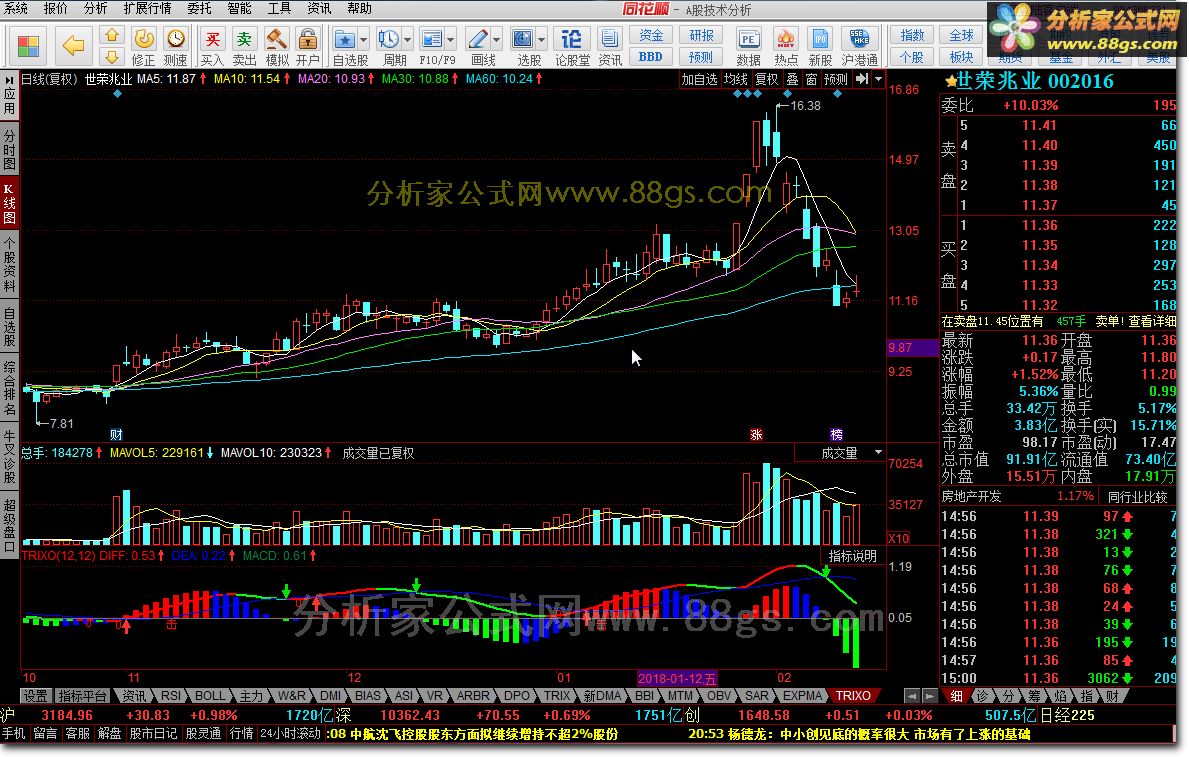Switch to the BOLL indicator tab
The image size is (1189, 757).
pyautogui.click(x=210, y=696)
